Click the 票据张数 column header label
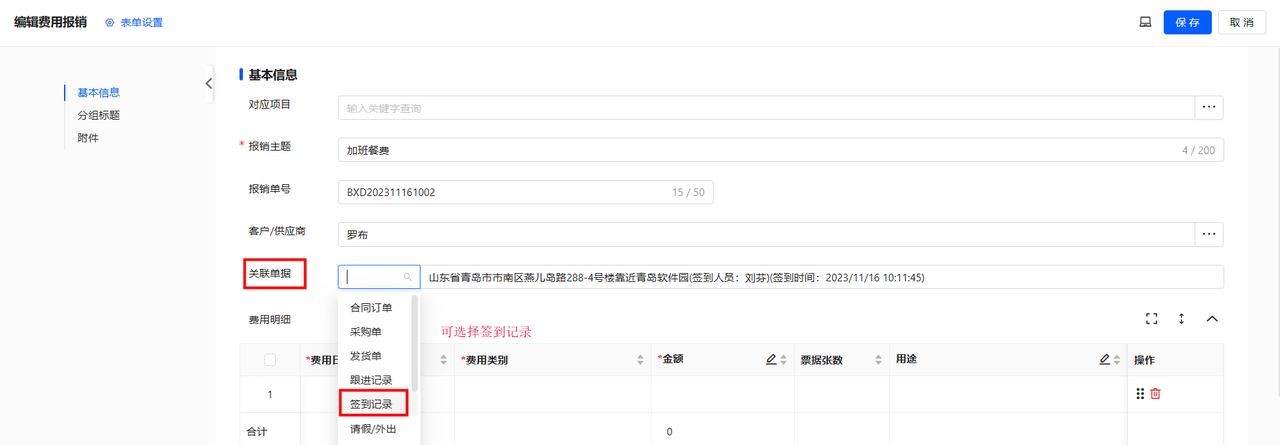The height and width of the screenshot is (445, 1280). [822, 360]
